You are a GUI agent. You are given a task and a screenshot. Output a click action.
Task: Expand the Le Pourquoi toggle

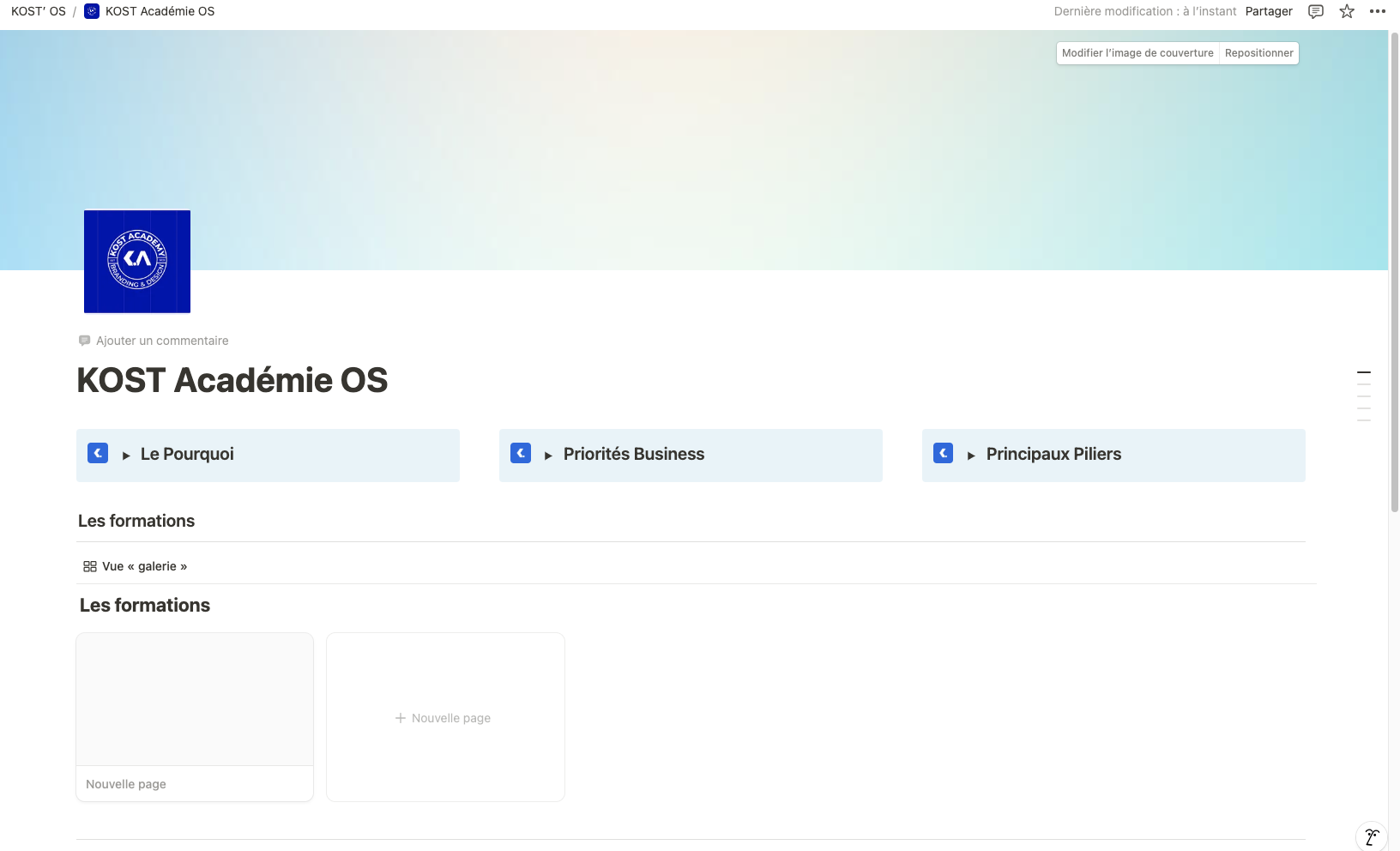(126, 456)
